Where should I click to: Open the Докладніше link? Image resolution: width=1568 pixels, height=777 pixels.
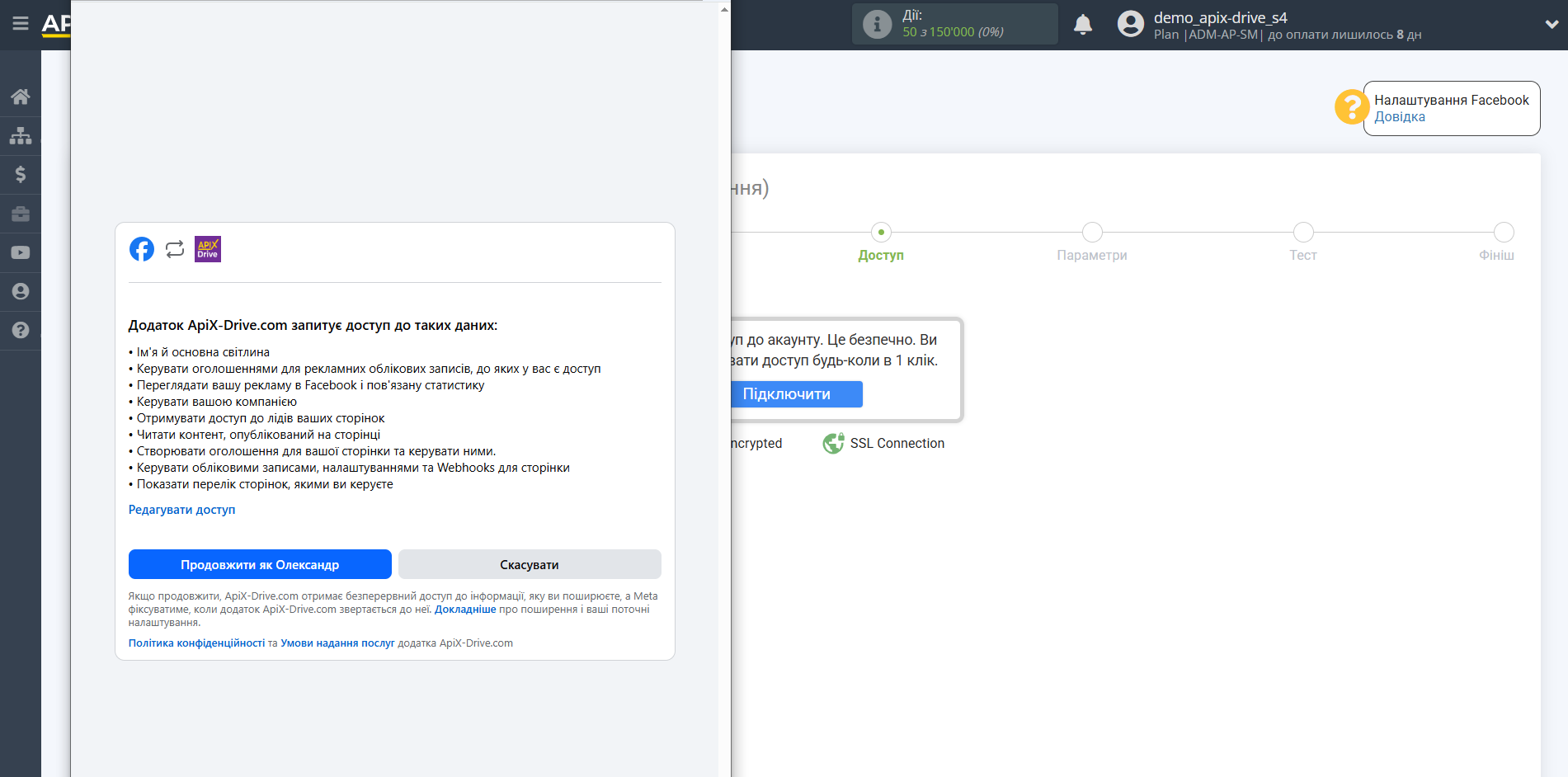(465, 610)
